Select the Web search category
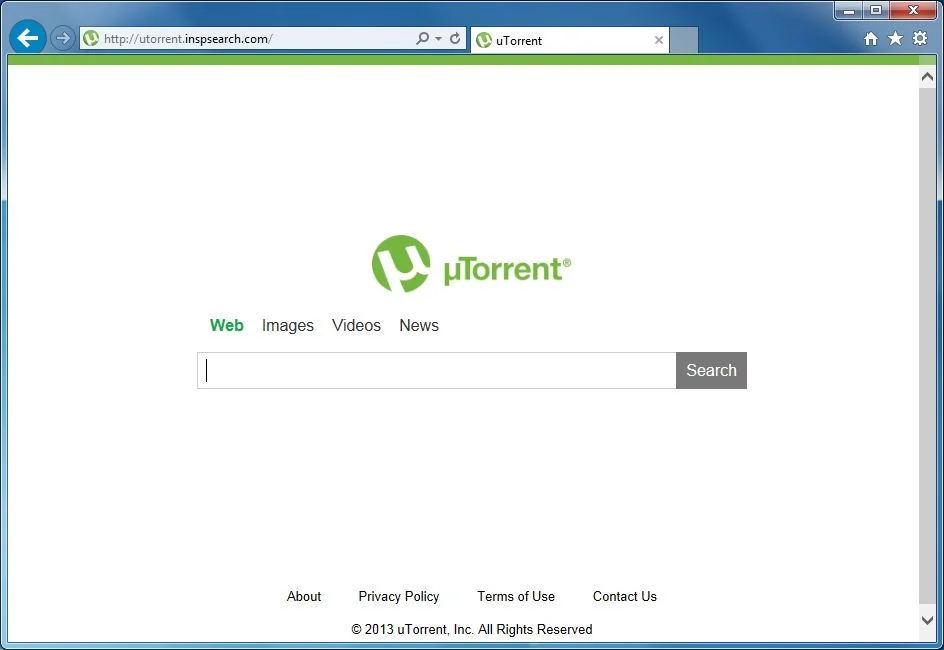Viewport: 944px width, 650px height. pyautogui.click(x=226, y=325)
